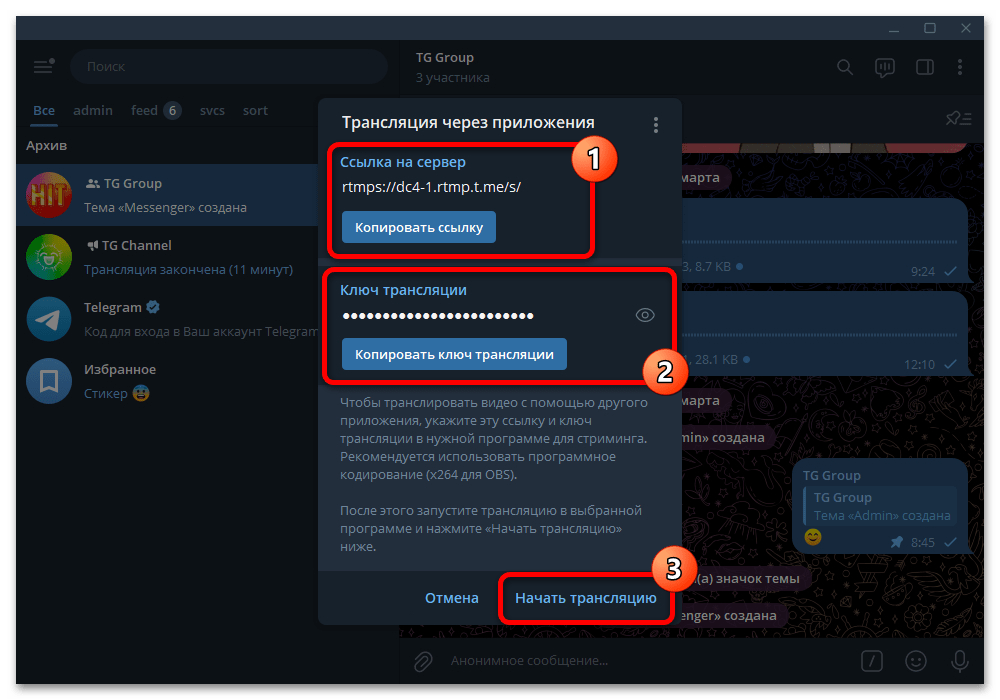Click Отмена in the stream dialog
This screenshot has width=1000, height=700.
452,598
